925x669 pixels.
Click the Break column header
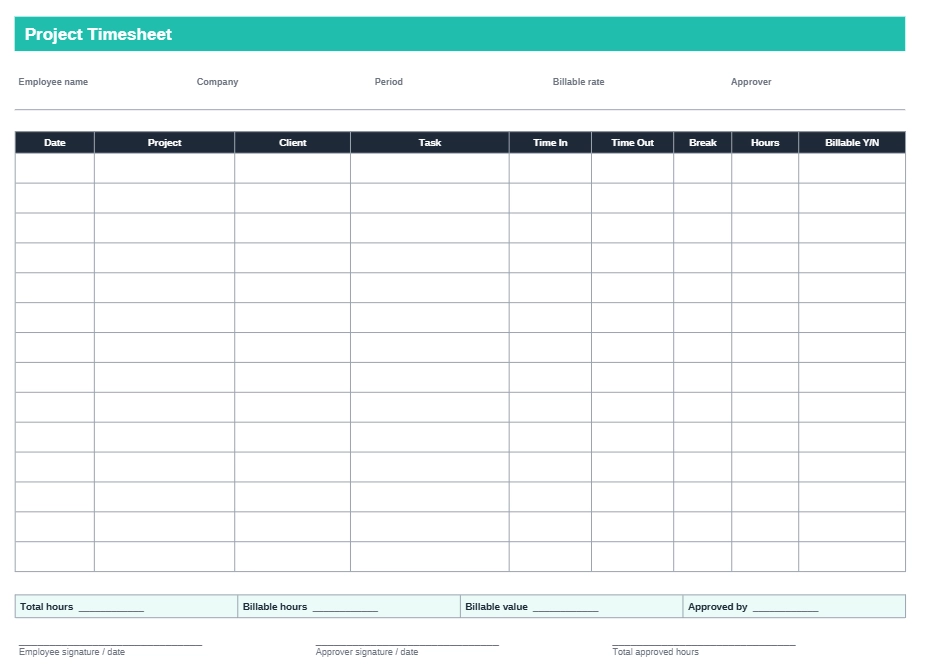(x=703, y=143)
